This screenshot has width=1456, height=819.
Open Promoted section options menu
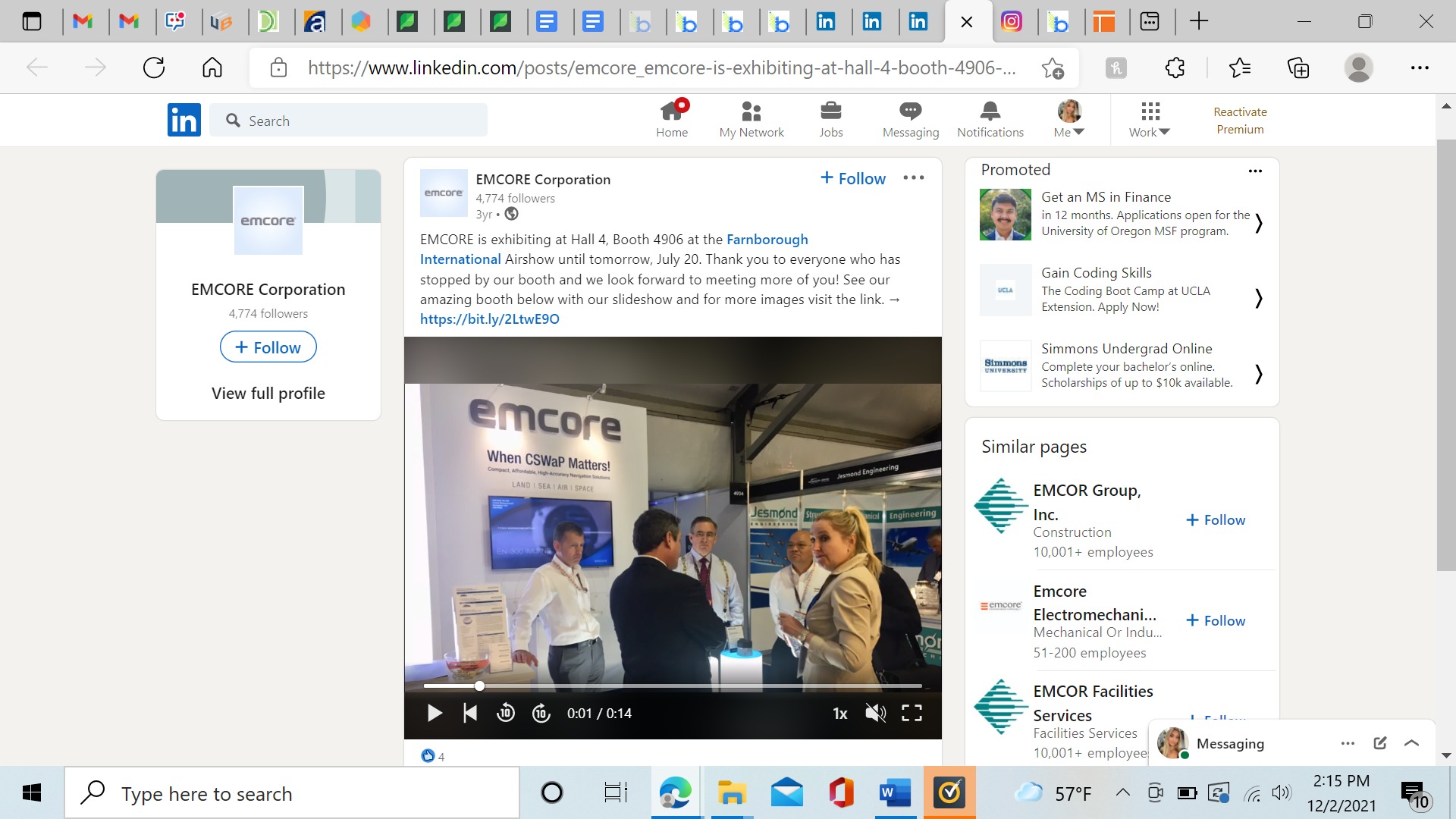pyautogui.click(x=1255, y=171)
